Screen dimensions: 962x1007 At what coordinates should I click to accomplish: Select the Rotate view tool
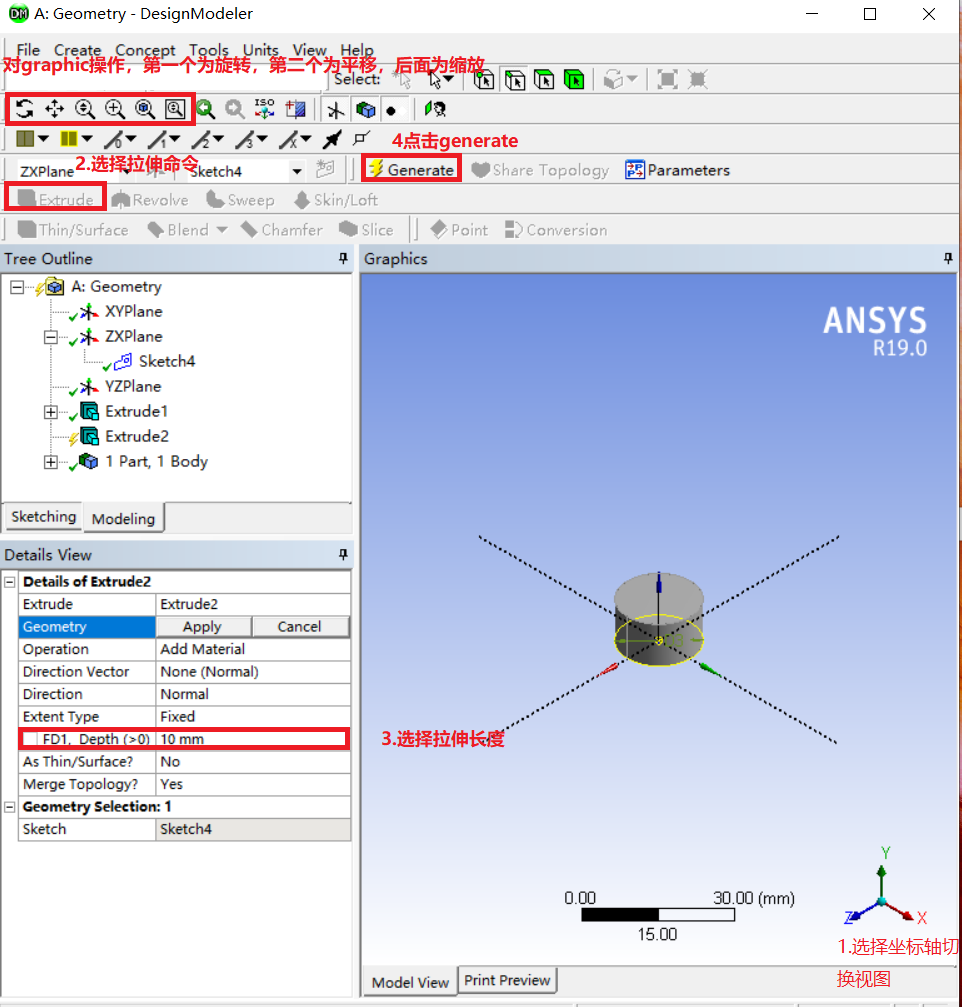(x=24, y=109)
